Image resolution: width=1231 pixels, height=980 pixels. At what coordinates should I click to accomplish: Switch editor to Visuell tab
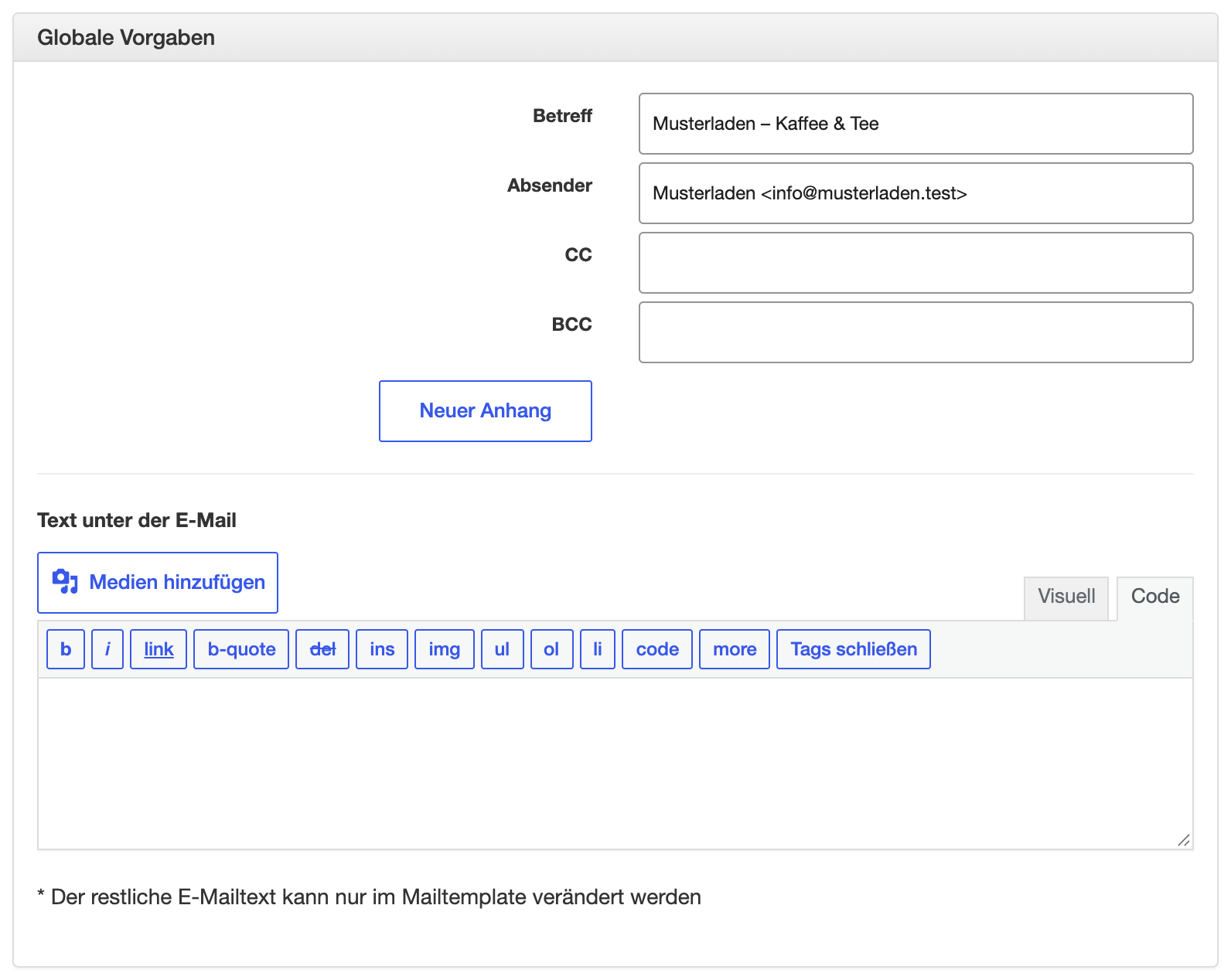(x=1066, y=598)
